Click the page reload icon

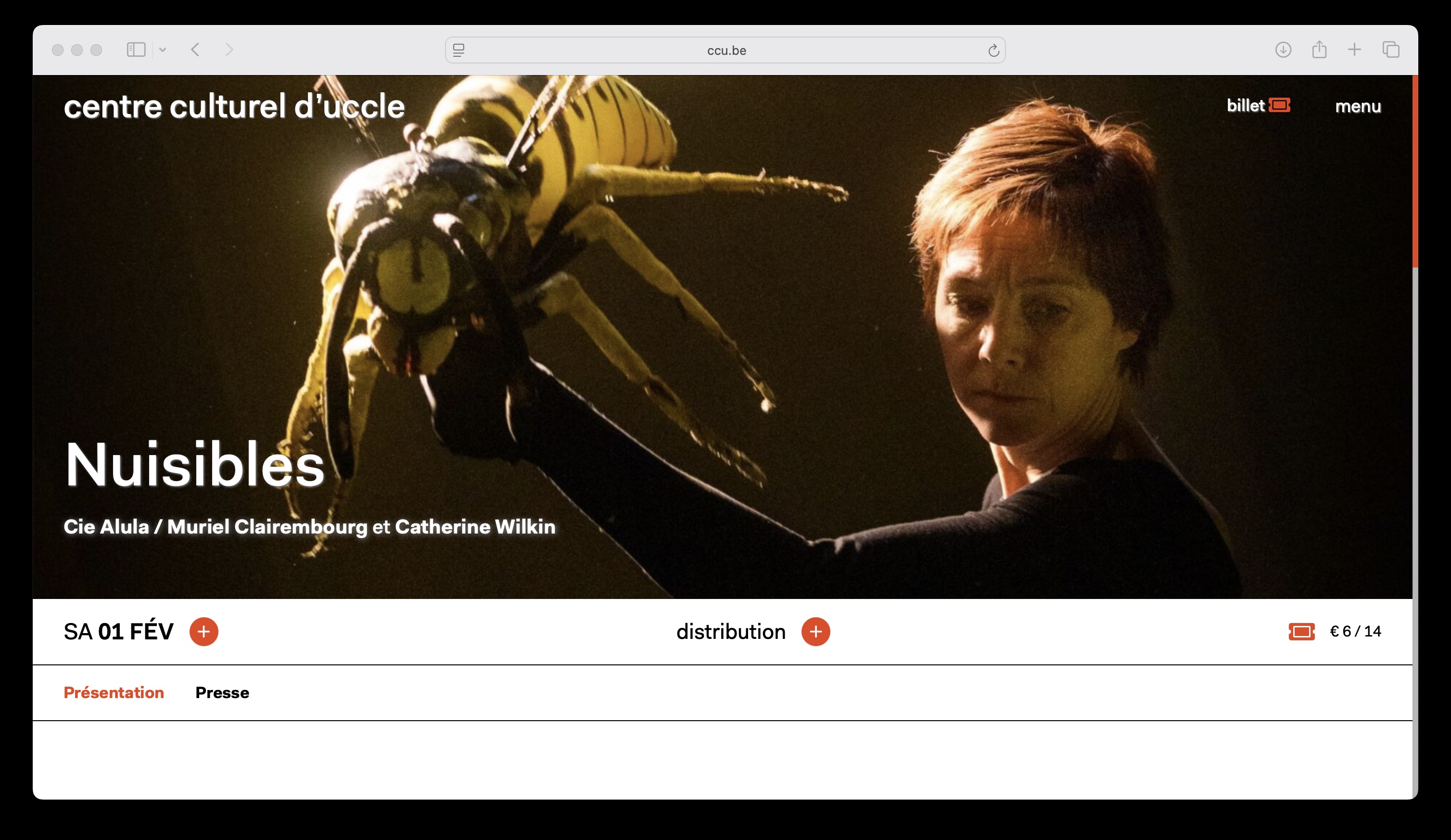(993, 51)
